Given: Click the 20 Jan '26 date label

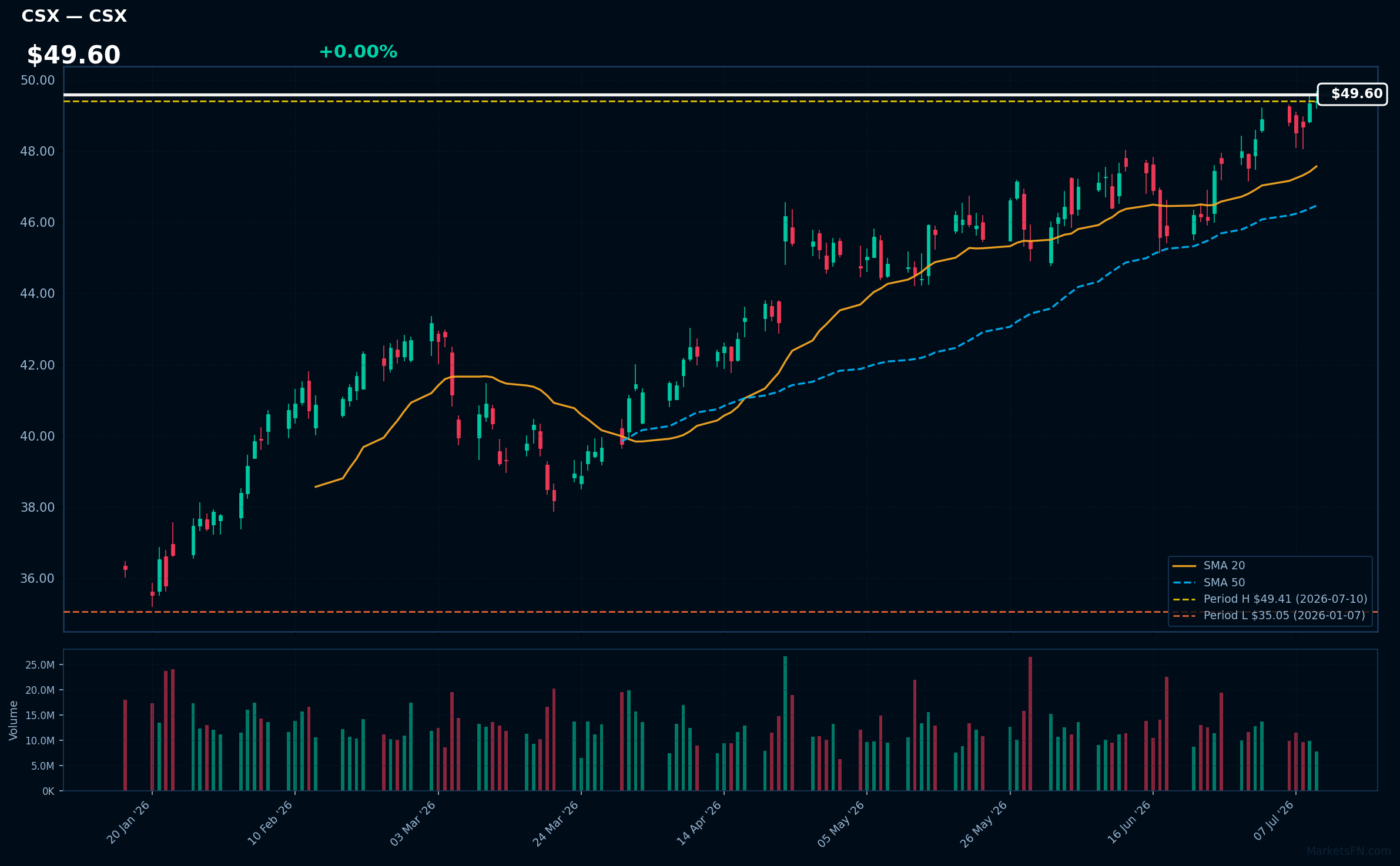Looking at the screenshot, I should coord(129,822).
